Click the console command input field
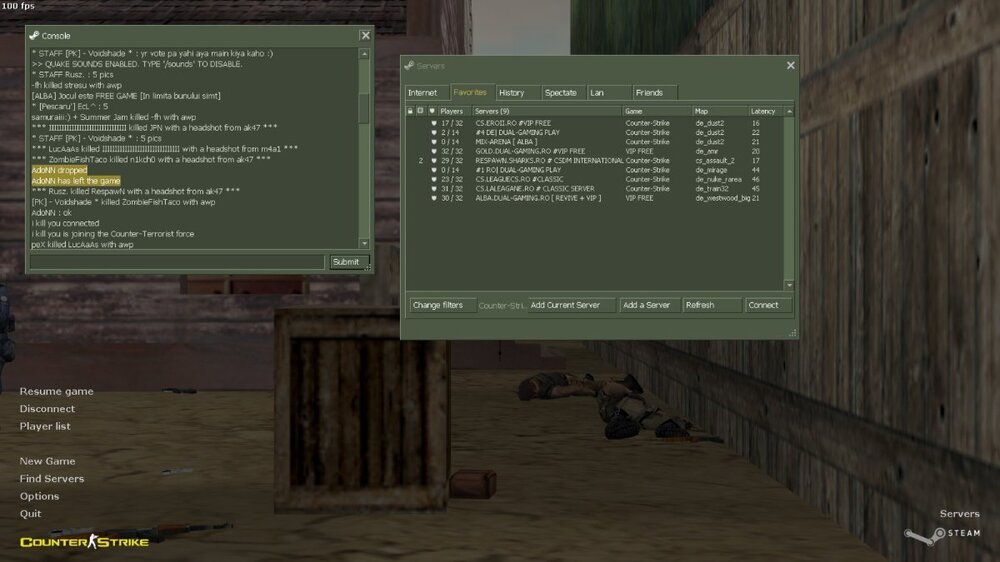1000x562 pixels. point(177,262)
